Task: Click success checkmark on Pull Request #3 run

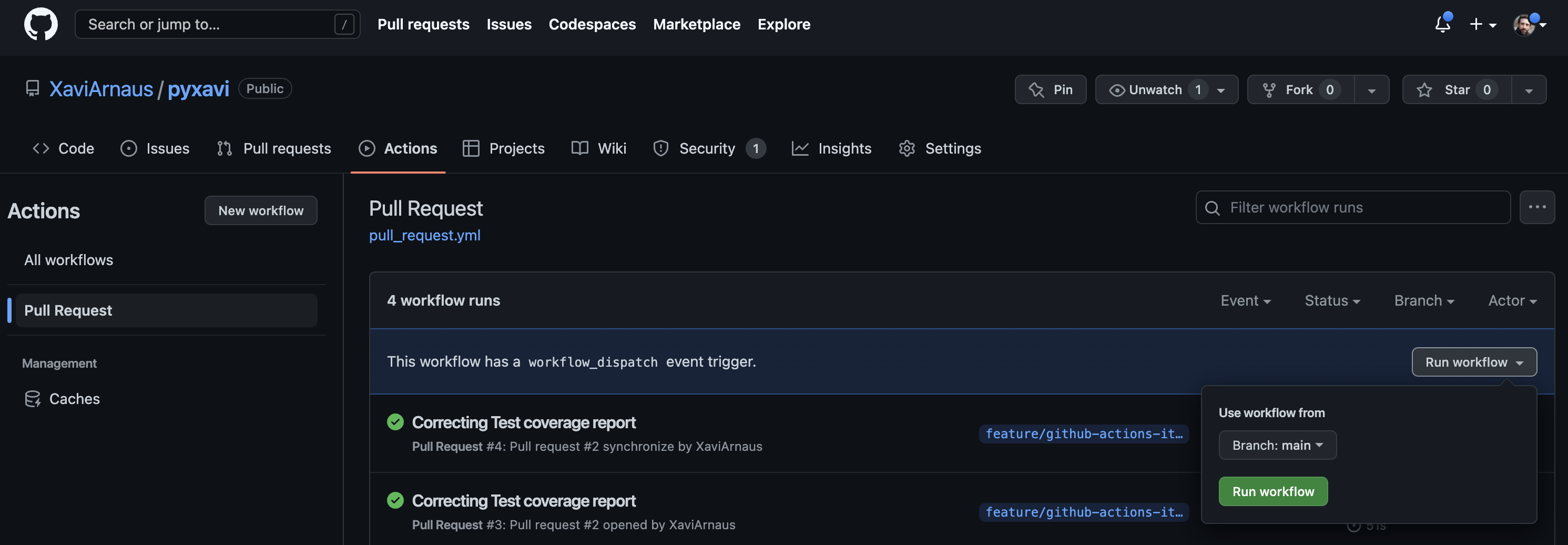Action: [395, 500]
